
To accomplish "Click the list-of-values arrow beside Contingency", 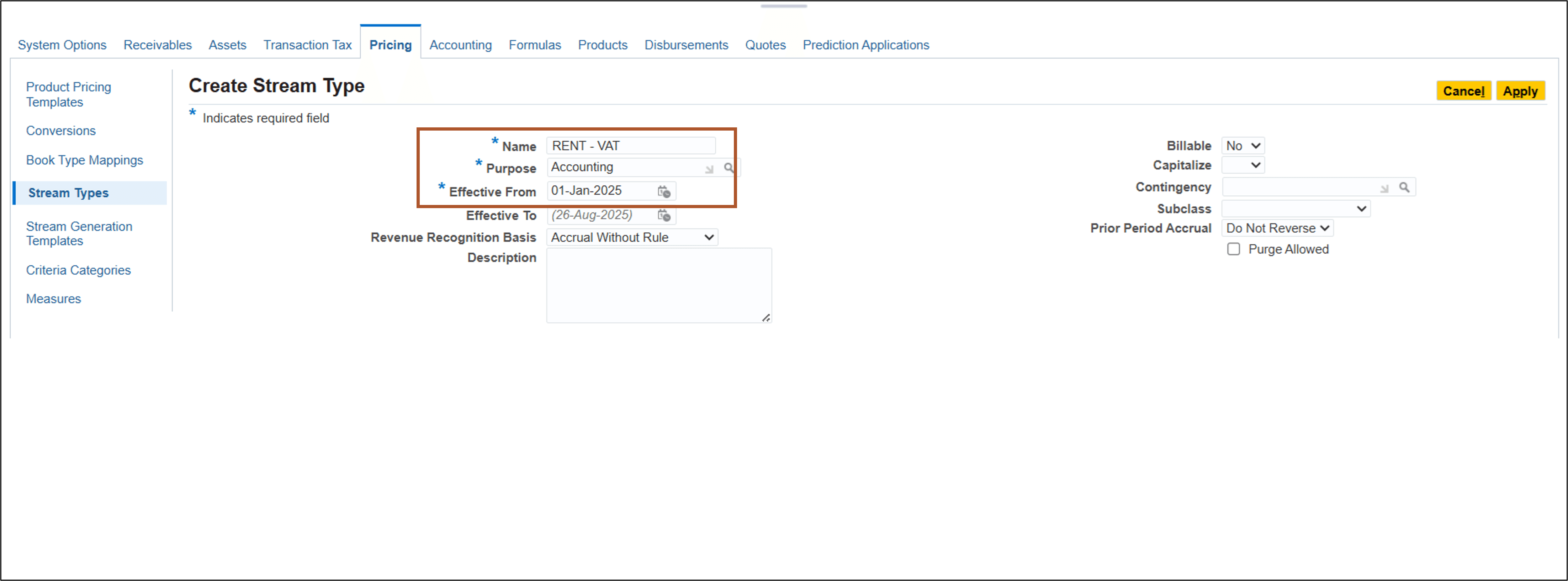I will pyautogui.click(x=1384, y=189).
